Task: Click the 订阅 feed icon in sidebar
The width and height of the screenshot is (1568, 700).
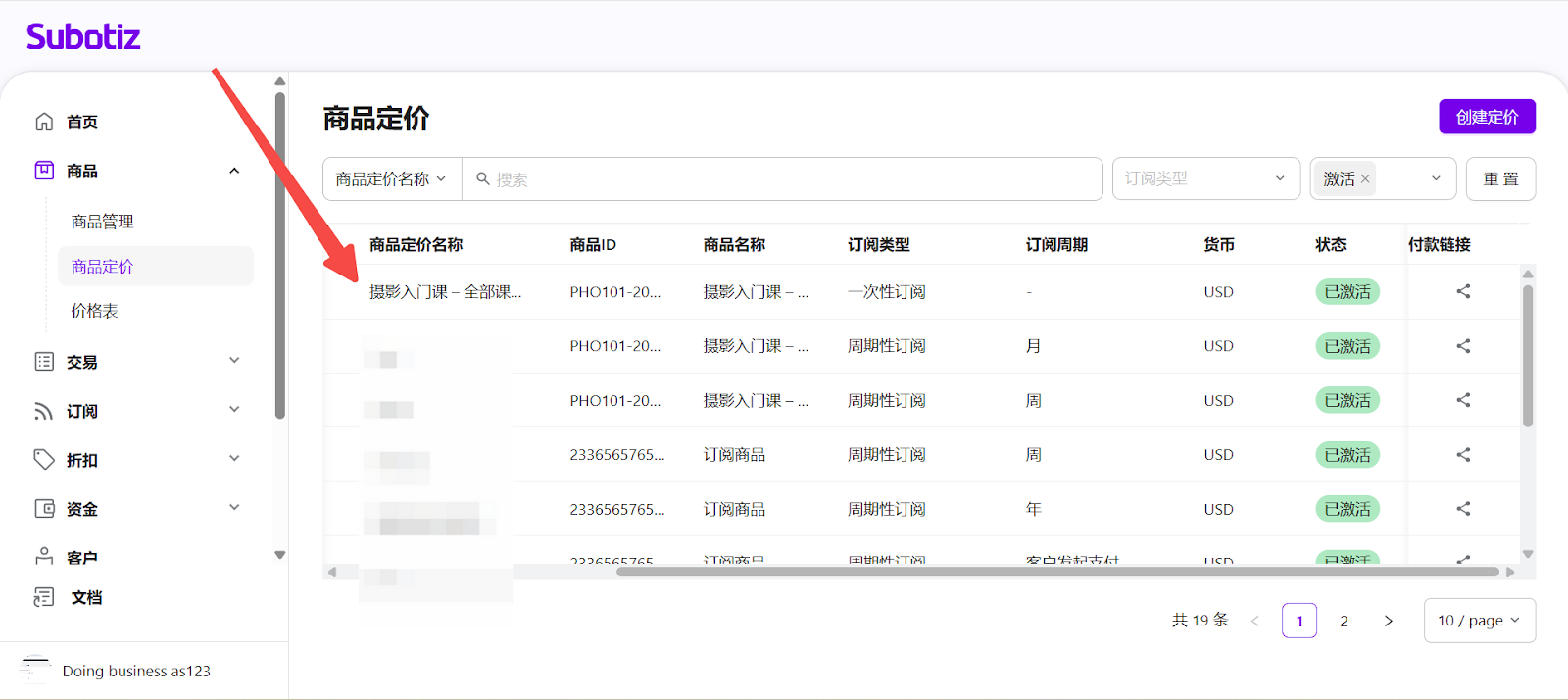Action: (x=44, y=411)
